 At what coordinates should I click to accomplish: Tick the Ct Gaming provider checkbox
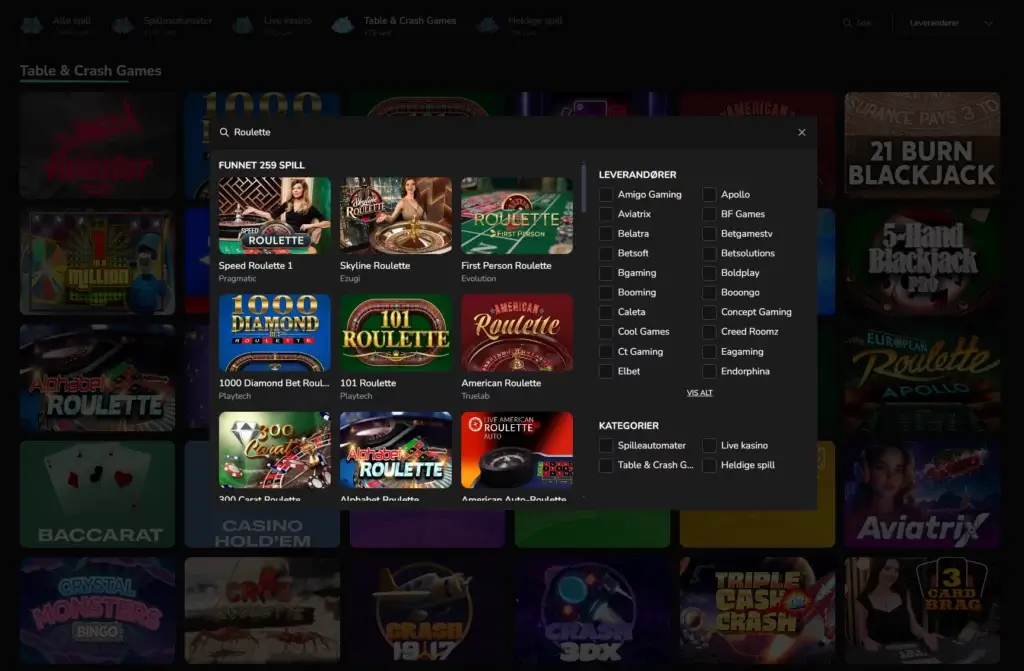click(x=606, y=352)
